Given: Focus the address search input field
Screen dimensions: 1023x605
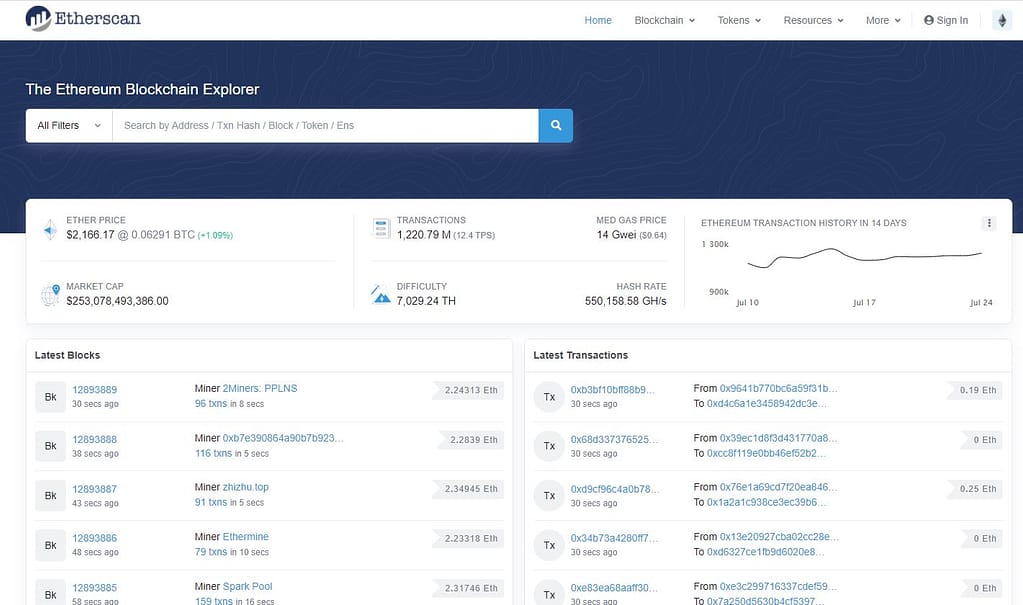Looking at the screenshot, I should click(x=326, y=125).
